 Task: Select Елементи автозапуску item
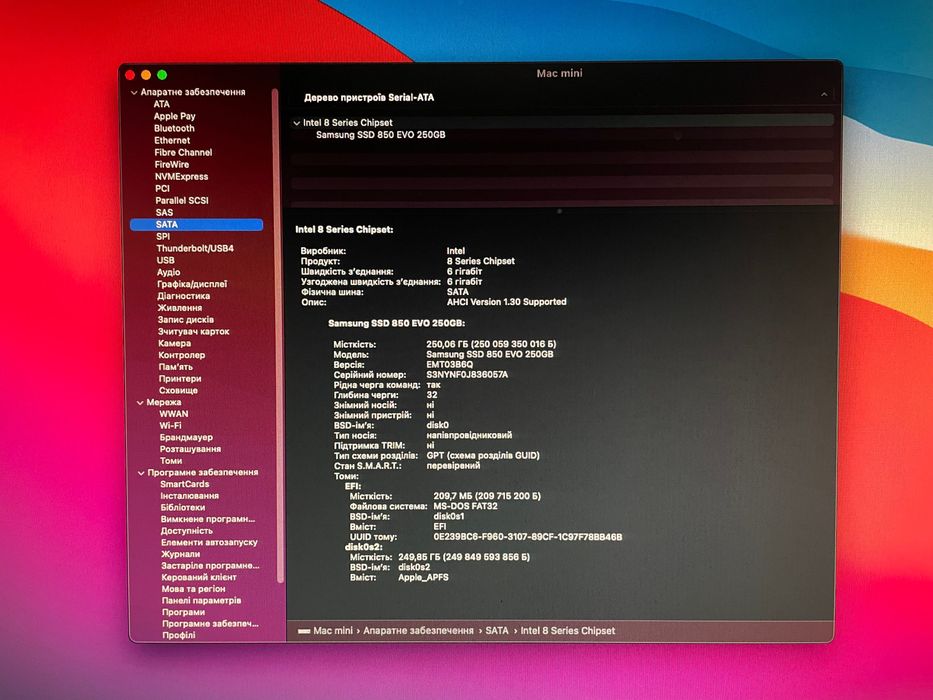click(209, 542)
